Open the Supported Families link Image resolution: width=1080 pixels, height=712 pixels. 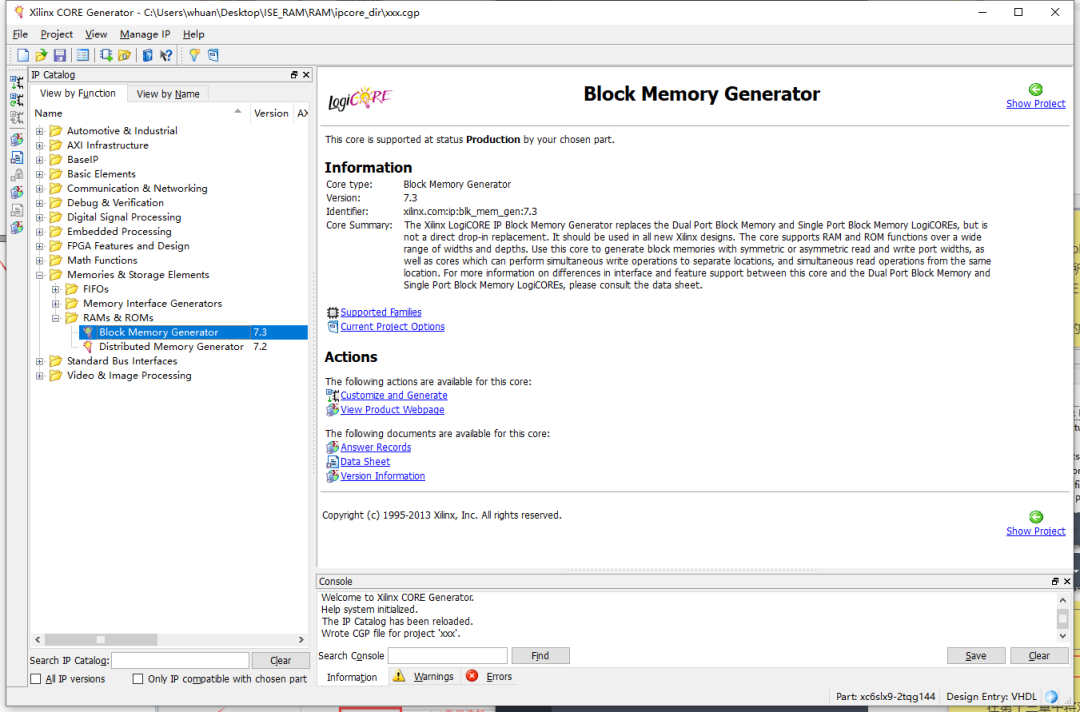(381, 312)
